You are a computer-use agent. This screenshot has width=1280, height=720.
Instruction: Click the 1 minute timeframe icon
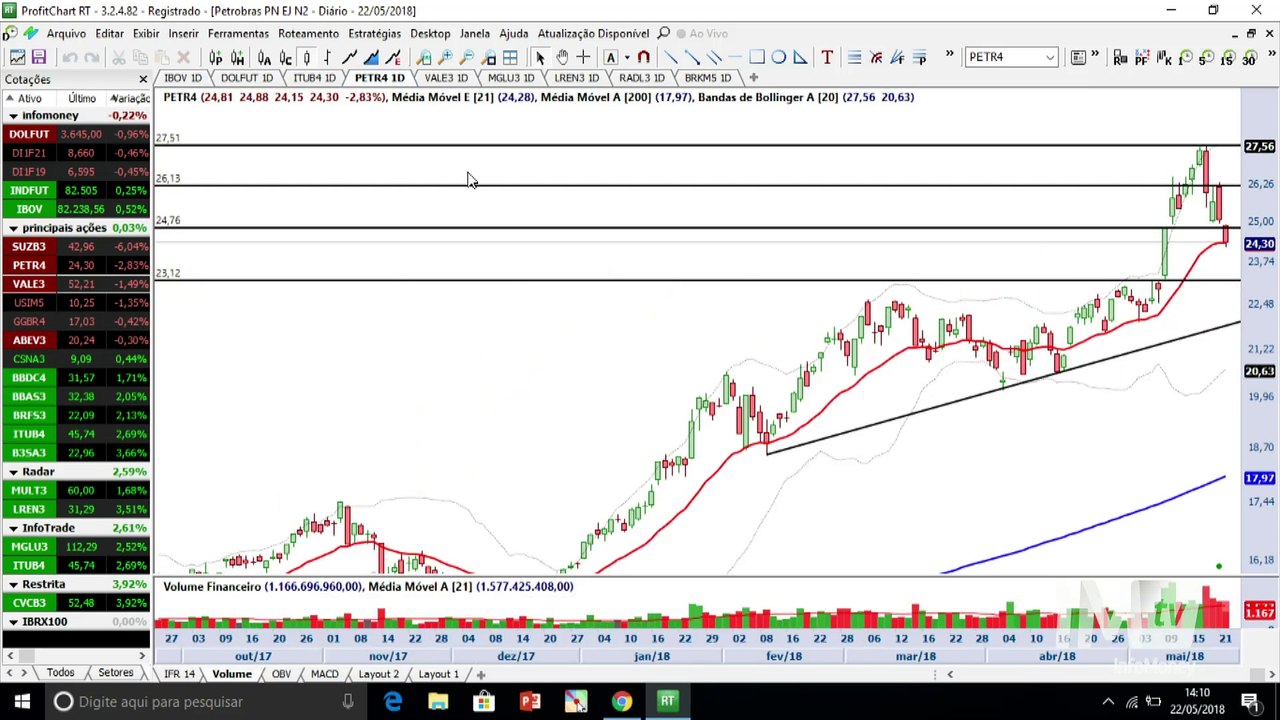coord(1185,57)
